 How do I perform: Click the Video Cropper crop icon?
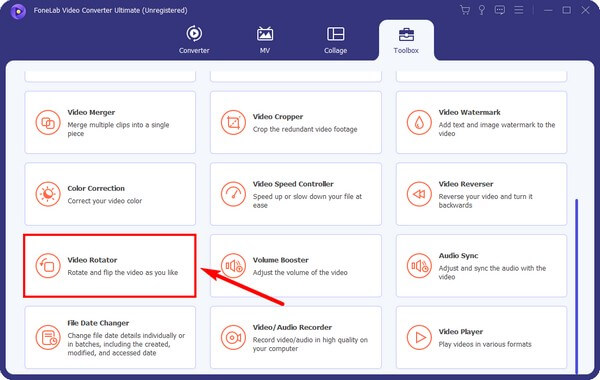pos(233,122)
